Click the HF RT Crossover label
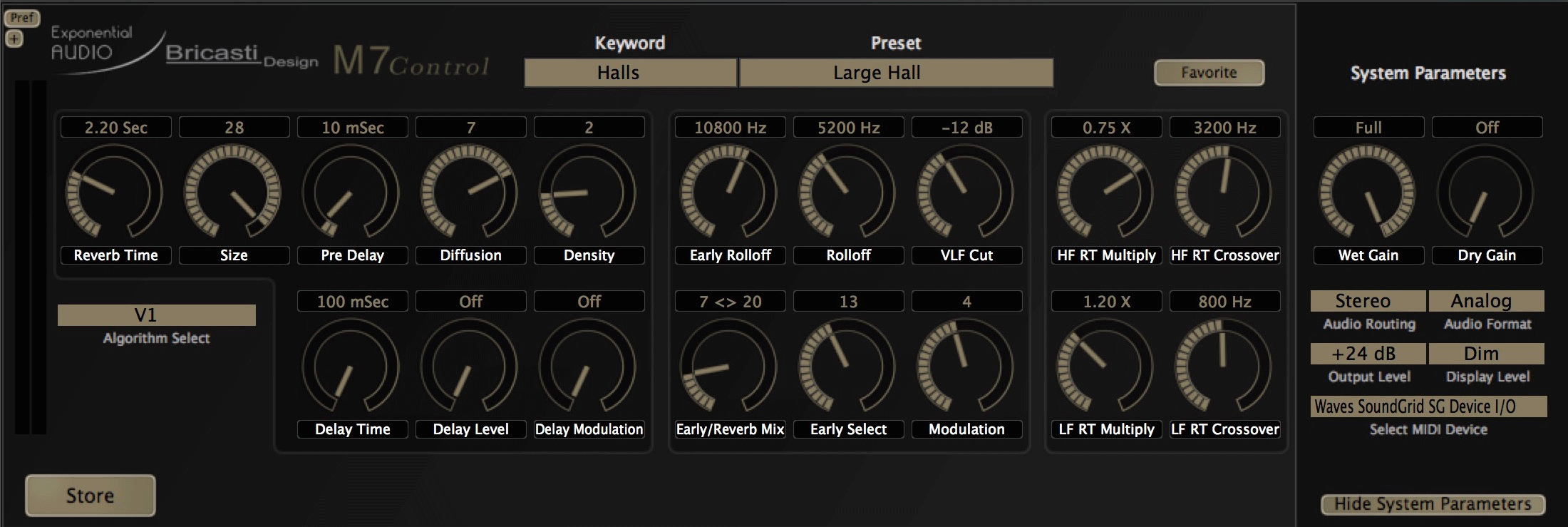Image resolution: width=1568 pixels, height=527 pixels. 1225,255
